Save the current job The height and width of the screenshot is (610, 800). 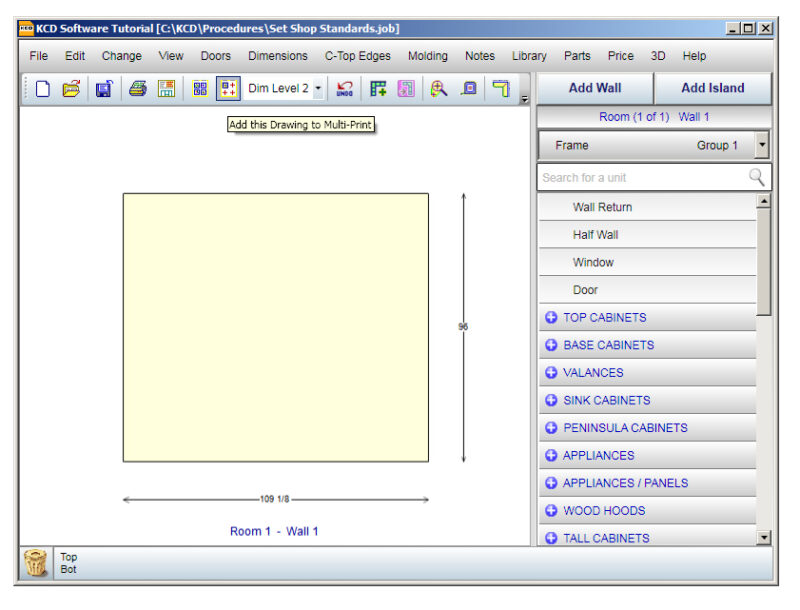(104, 89)
